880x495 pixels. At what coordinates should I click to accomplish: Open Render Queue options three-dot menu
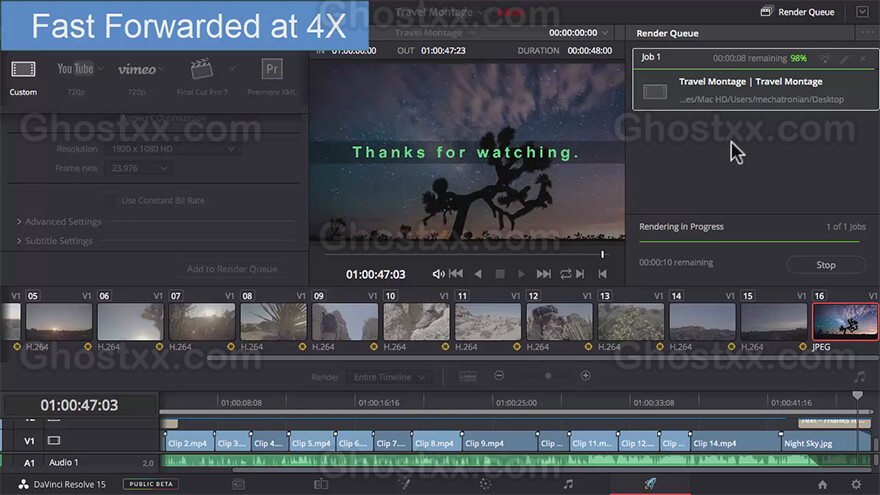tap(867, 33)
